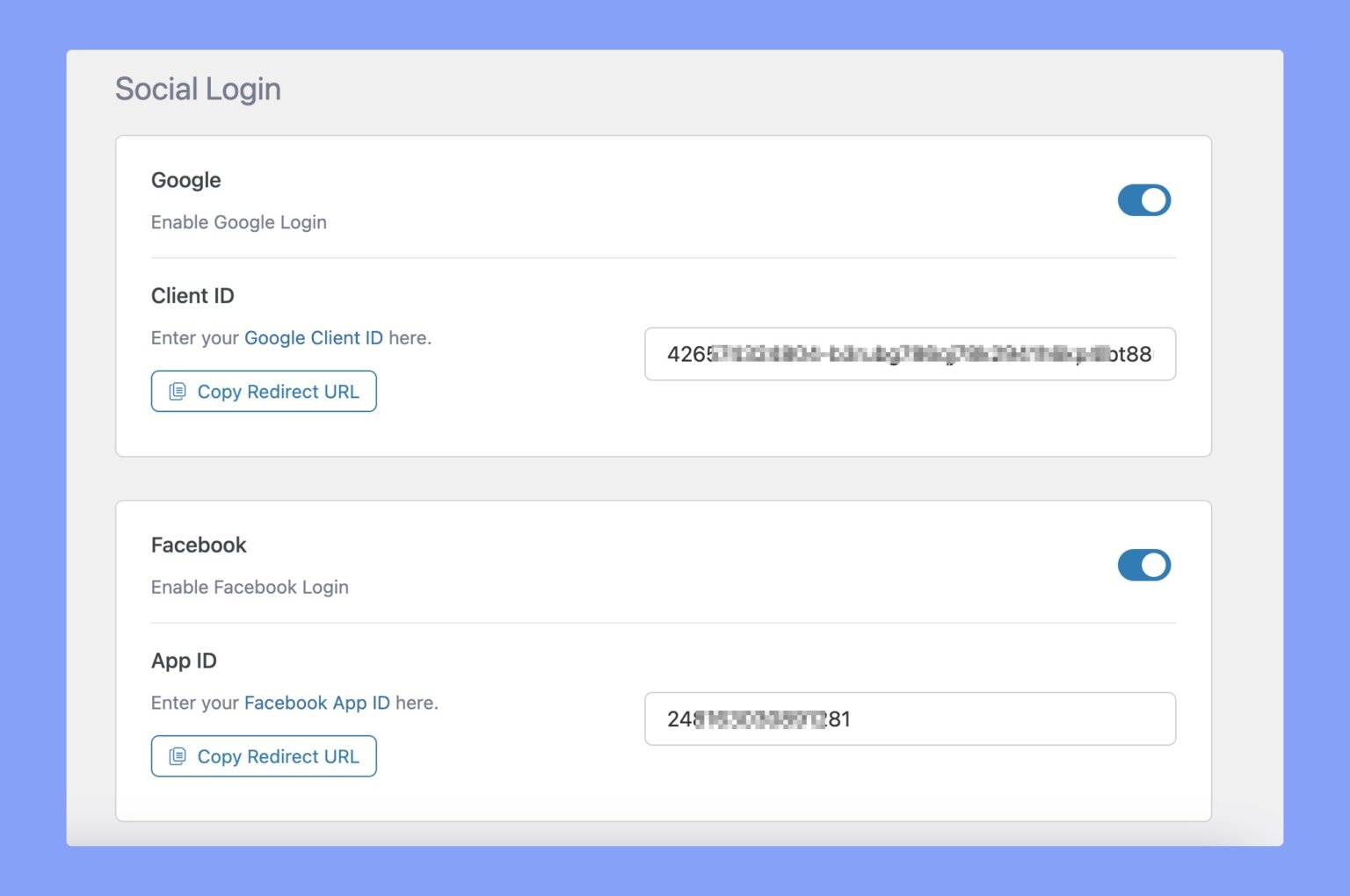The image size is (1350, 896).
Task: Click the Enable Facebook Login label
Action: pos(250,587)
